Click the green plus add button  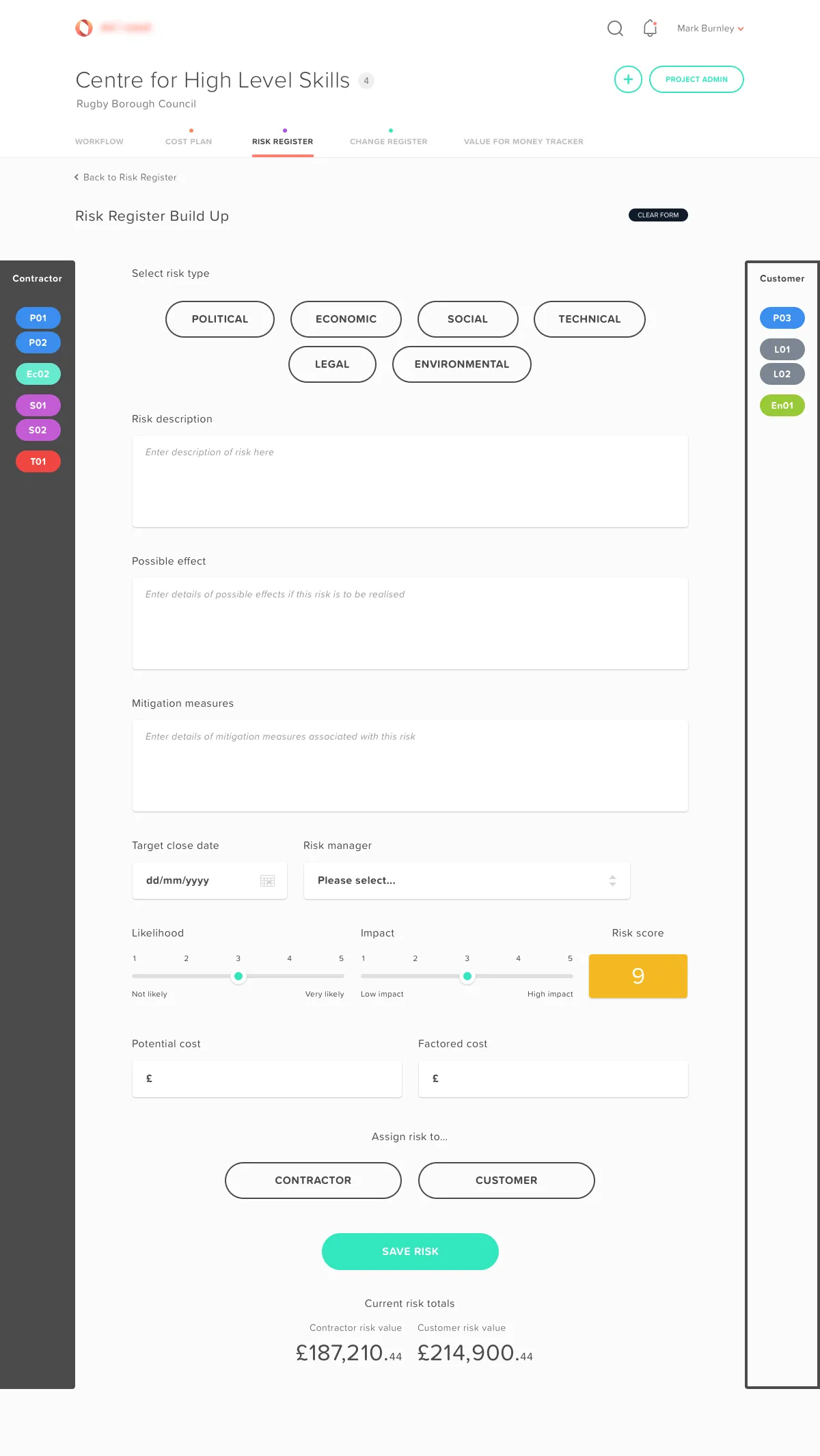pyautogui.click(x=628, y=79)
